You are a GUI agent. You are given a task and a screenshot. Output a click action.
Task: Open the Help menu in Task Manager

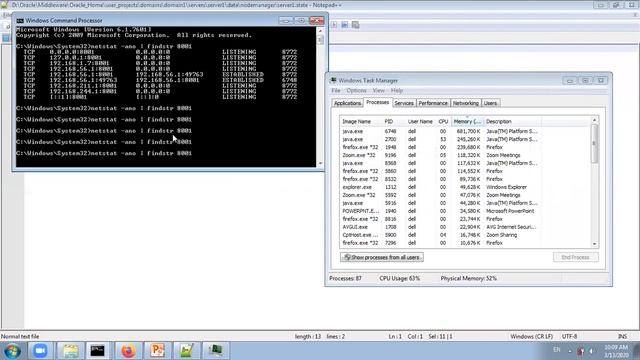coord(397,91)
